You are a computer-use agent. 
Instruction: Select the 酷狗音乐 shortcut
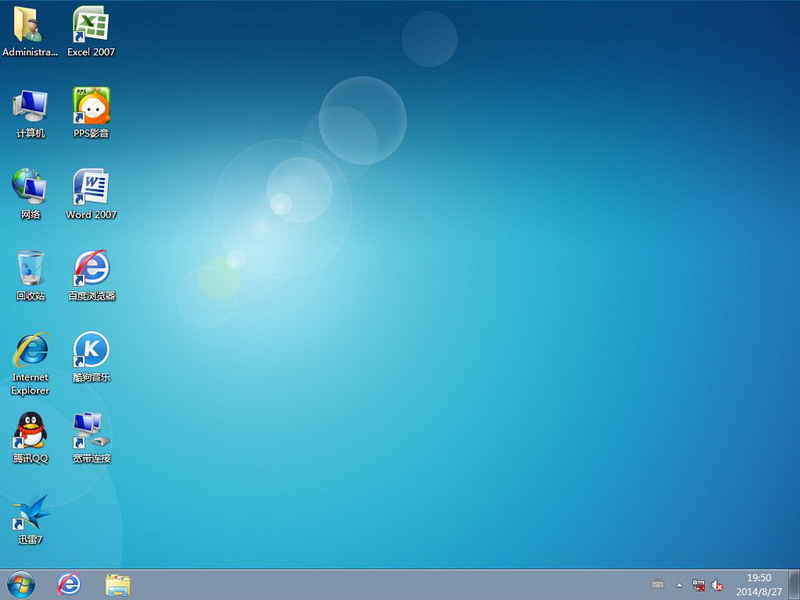point(91,357)
